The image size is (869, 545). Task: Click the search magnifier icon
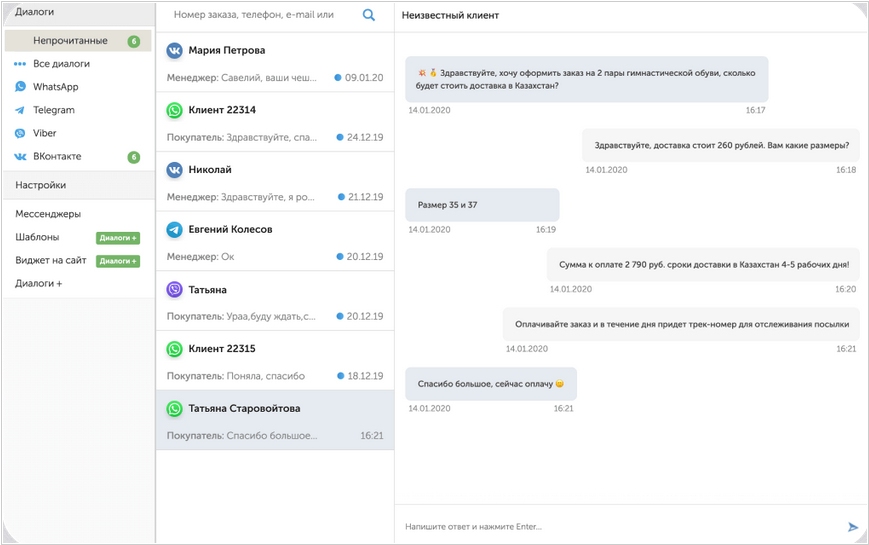(x=369, y=16)
